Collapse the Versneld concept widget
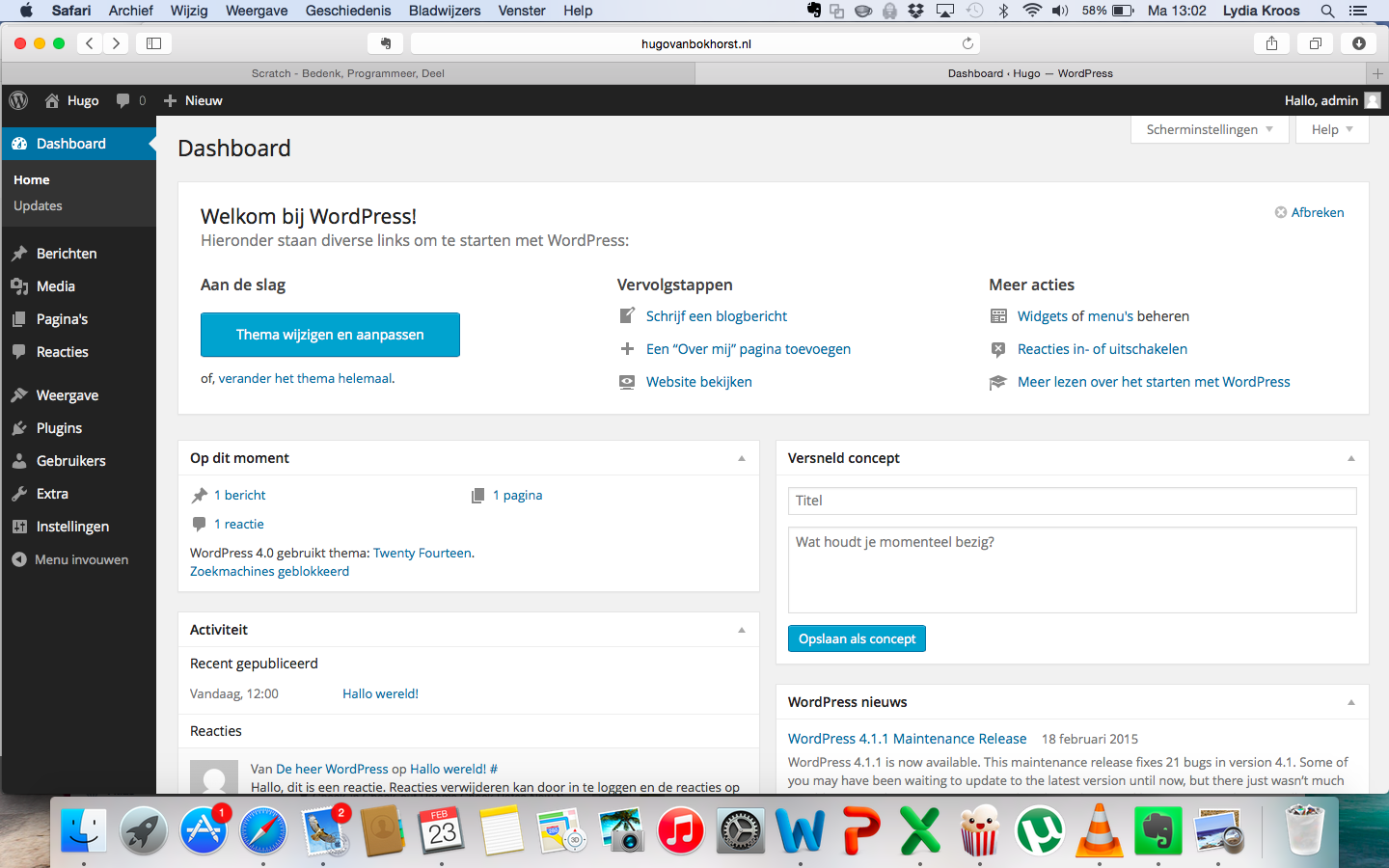This screenshot has width=1389, height=868. click(x=1351, y=458)
